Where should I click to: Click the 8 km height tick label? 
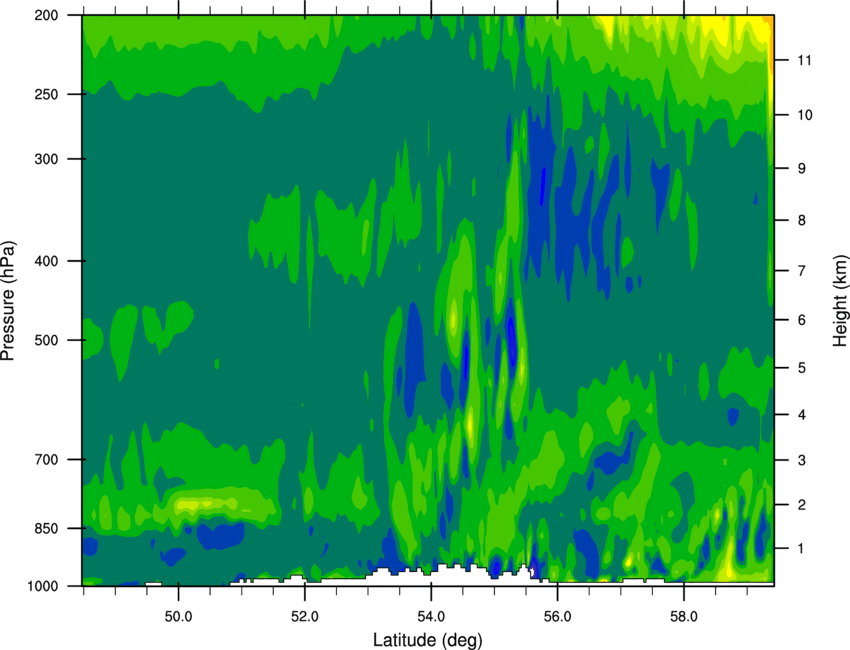tap(802, 220)
